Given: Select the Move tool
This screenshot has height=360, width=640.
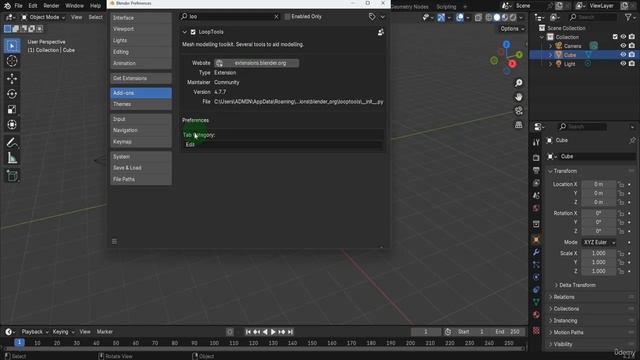Looking at the screenshot, I should [12, 78].
